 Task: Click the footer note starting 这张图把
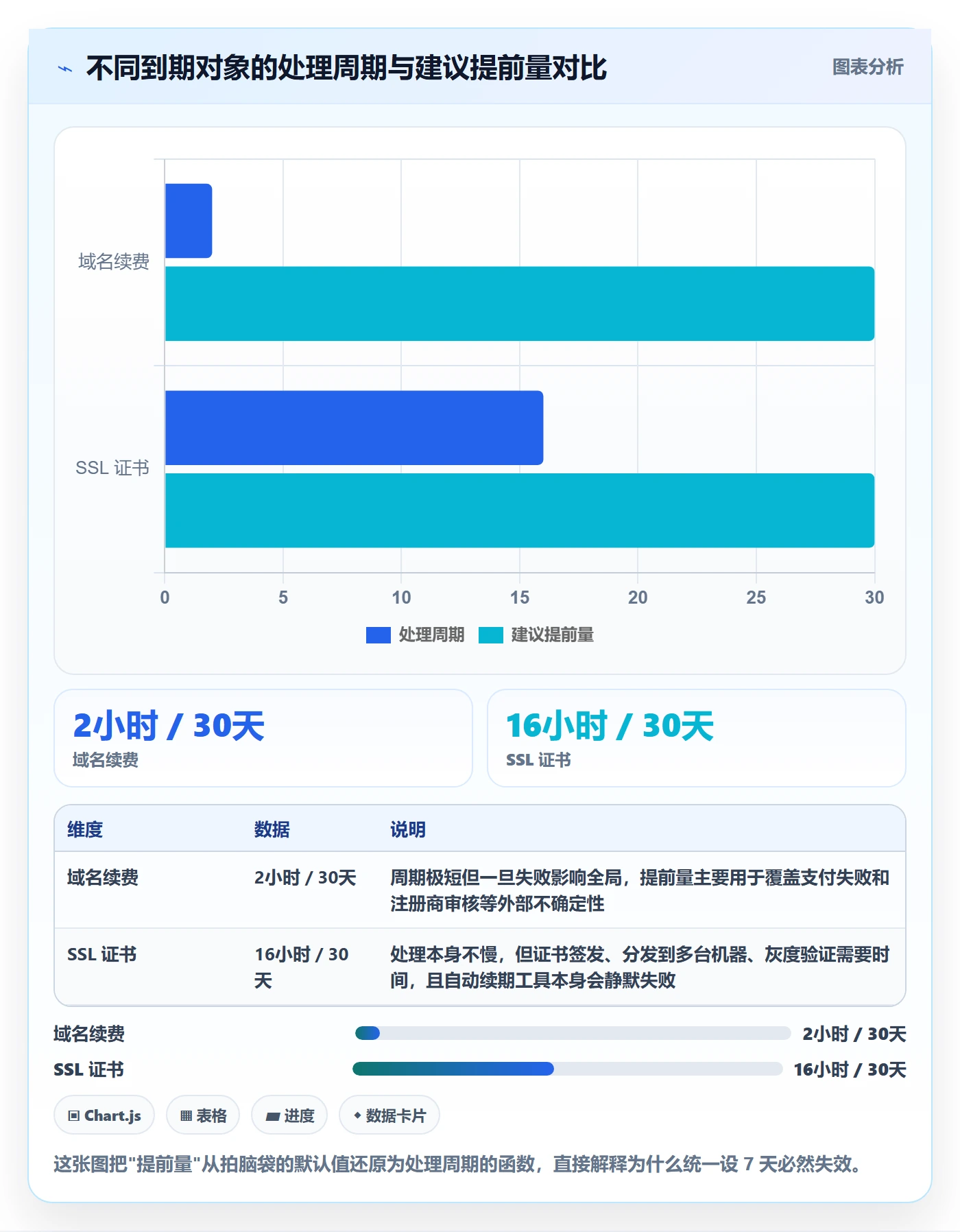tap(457, 1164)
